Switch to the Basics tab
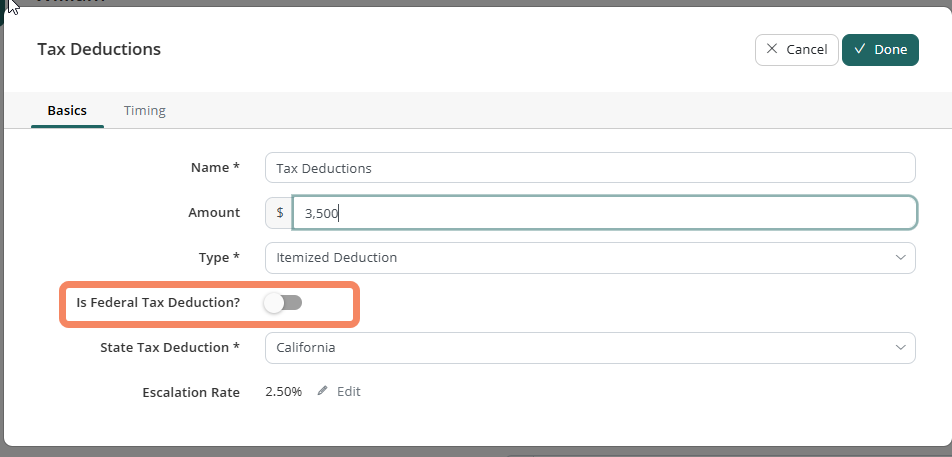Image resolution: width=952 pixels, height=457 pixels. click(x=67, y=110)
